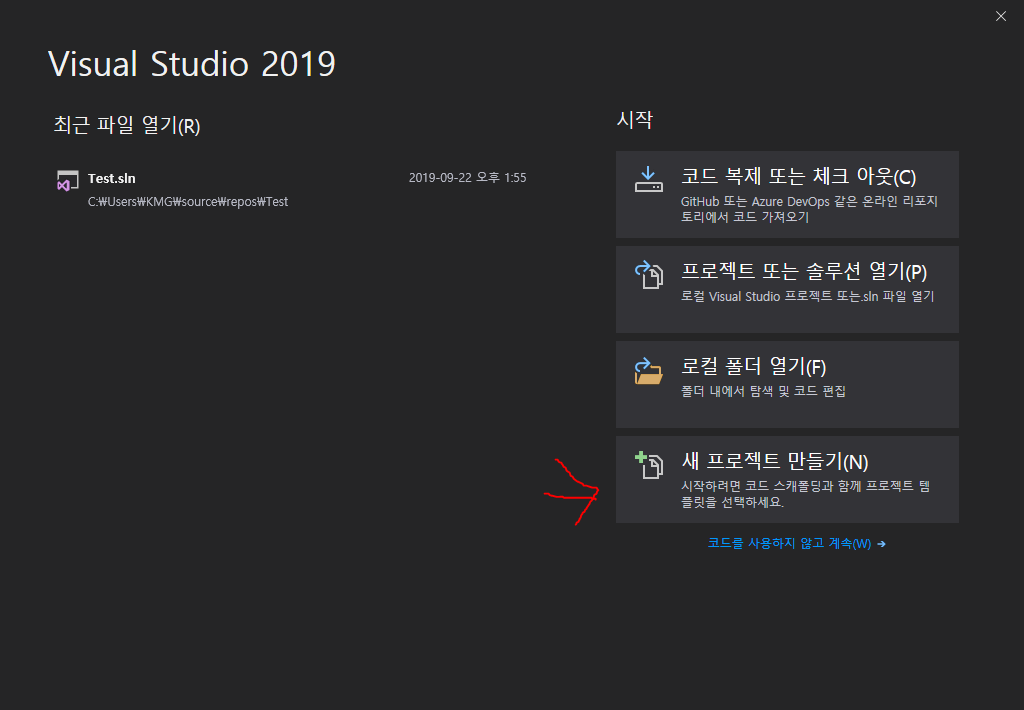This screenshot has height=710, width=1024.
Task: Close the Visual Studio 2019 start window
Action: 1000,16
